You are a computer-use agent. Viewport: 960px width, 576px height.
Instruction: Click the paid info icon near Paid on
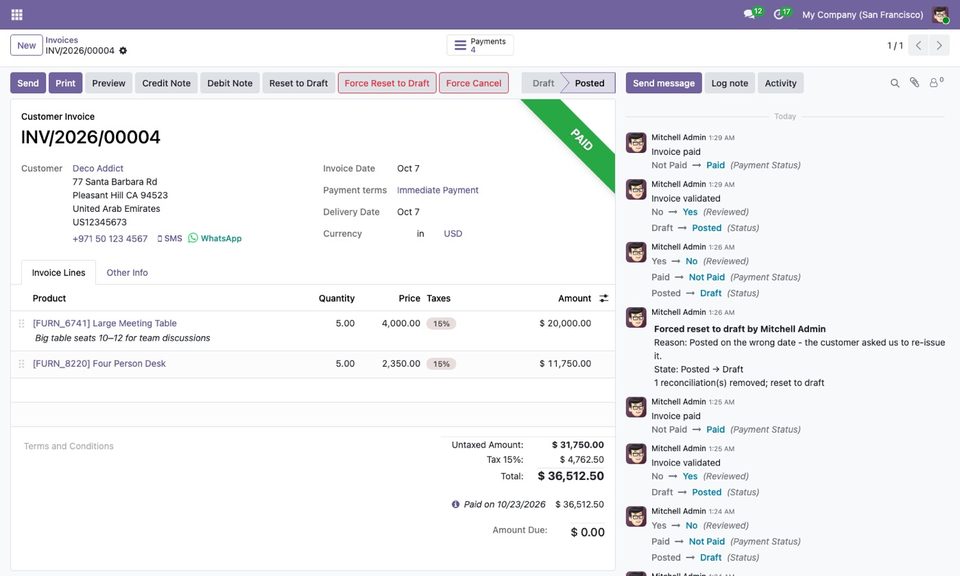455,504
